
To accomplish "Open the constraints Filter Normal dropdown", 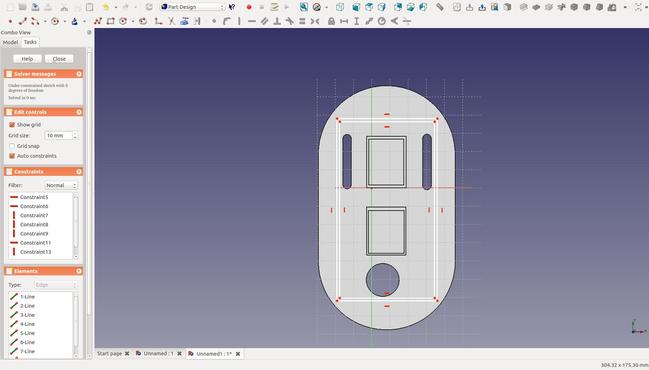I will pyautogui.click(x=61, y=185).
